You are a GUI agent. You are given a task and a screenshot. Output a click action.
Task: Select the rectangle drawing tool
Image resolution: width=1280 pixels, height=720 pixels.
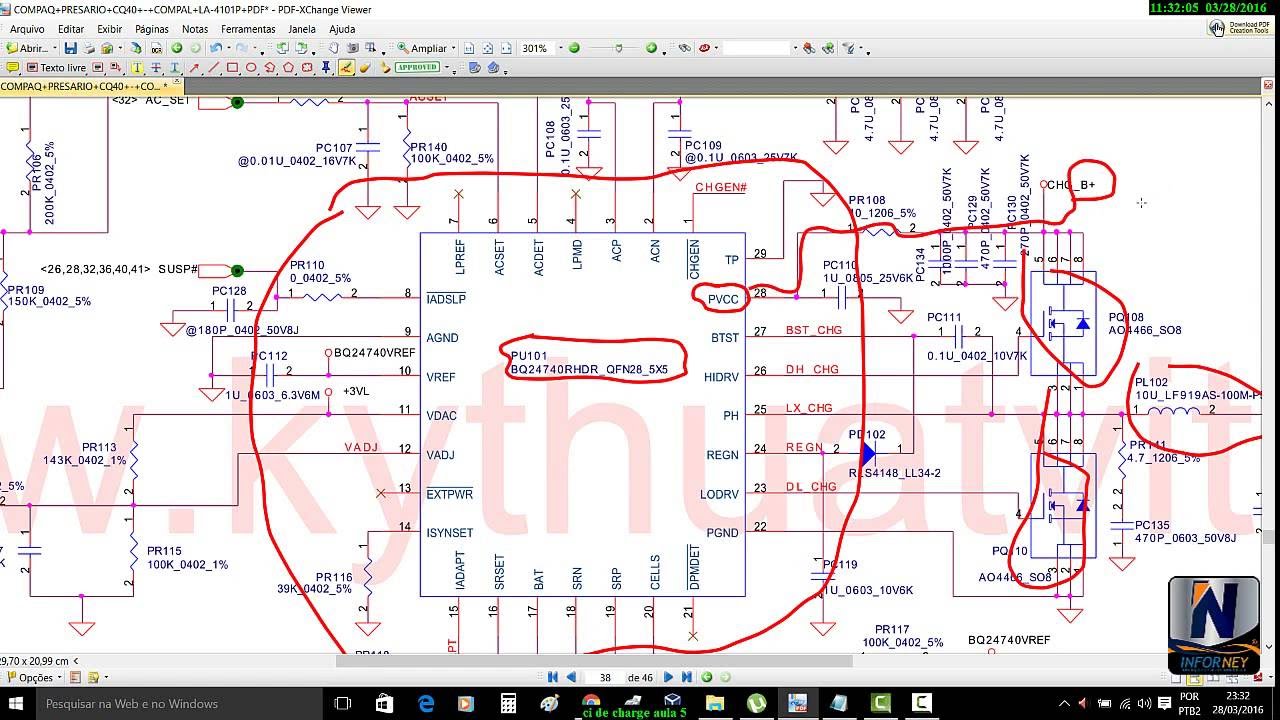click(x=232, y=67)
